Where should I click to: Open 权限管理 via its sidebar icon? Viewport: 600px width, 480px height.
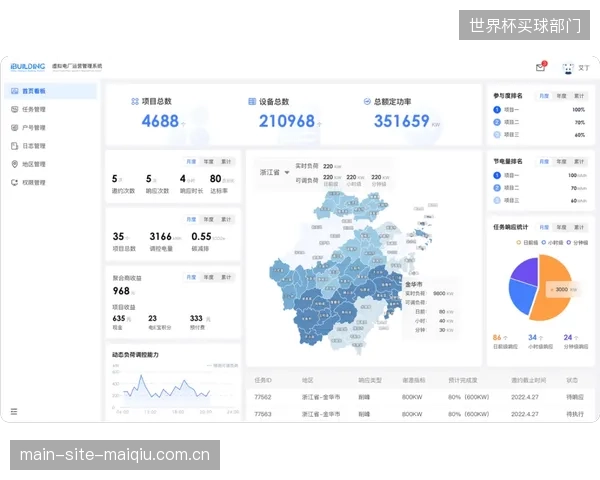click(x=15, y=183)
